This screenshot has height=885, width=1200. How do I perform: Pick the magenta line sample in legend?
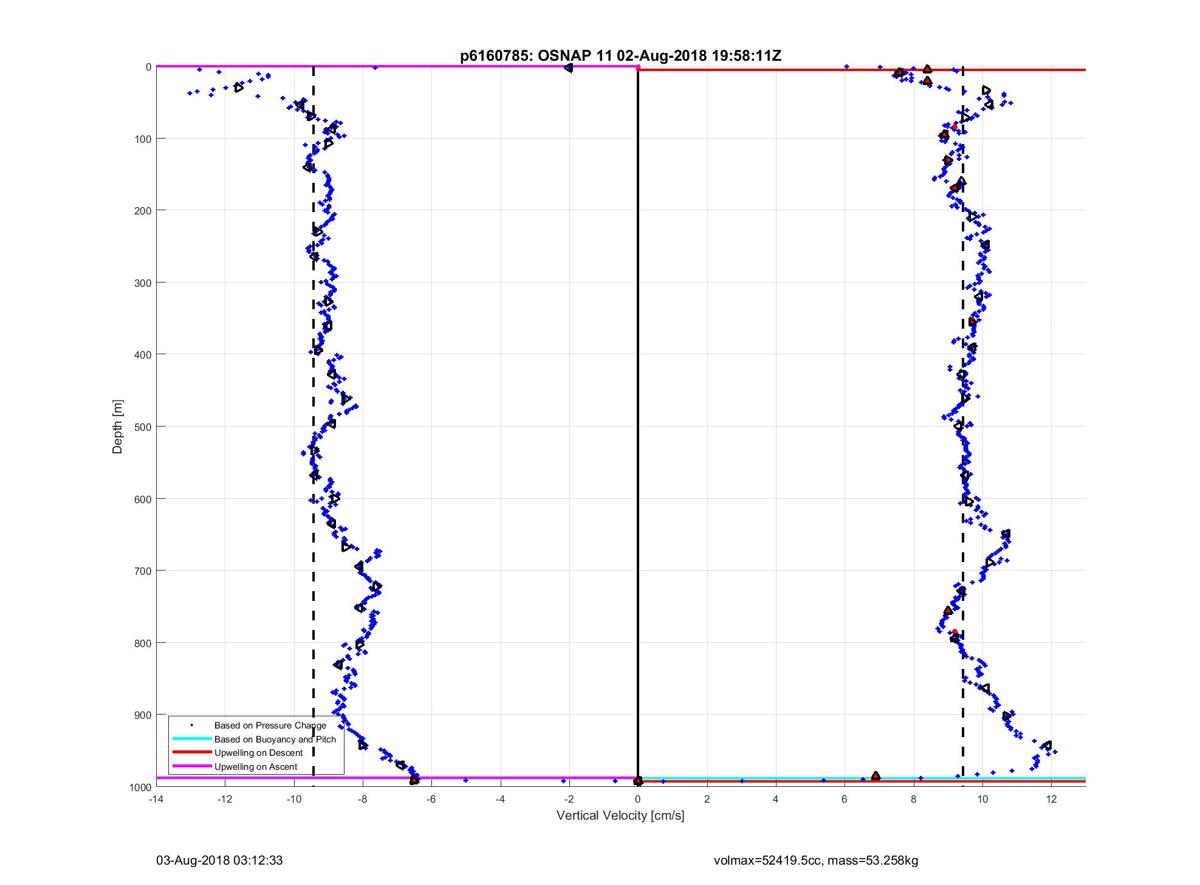191,766
